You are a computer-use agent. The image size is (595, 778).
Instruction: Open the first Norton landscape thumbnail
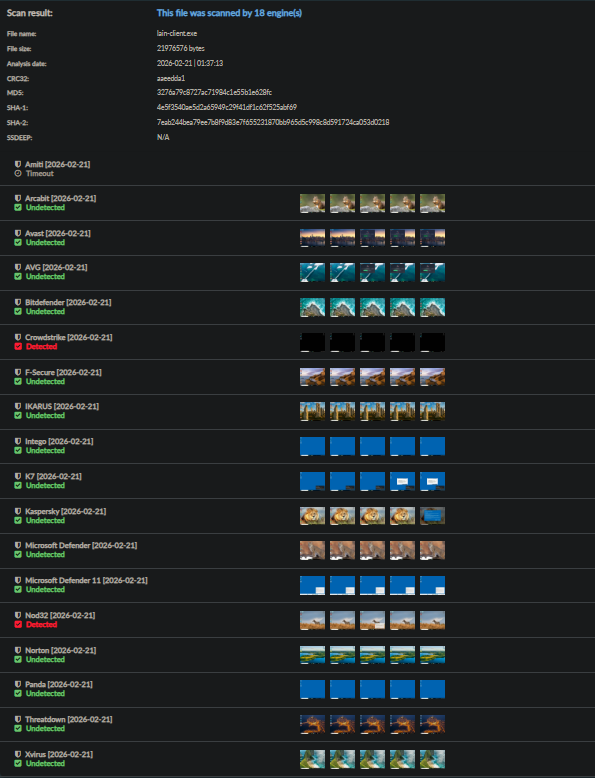tap(313, 655)
